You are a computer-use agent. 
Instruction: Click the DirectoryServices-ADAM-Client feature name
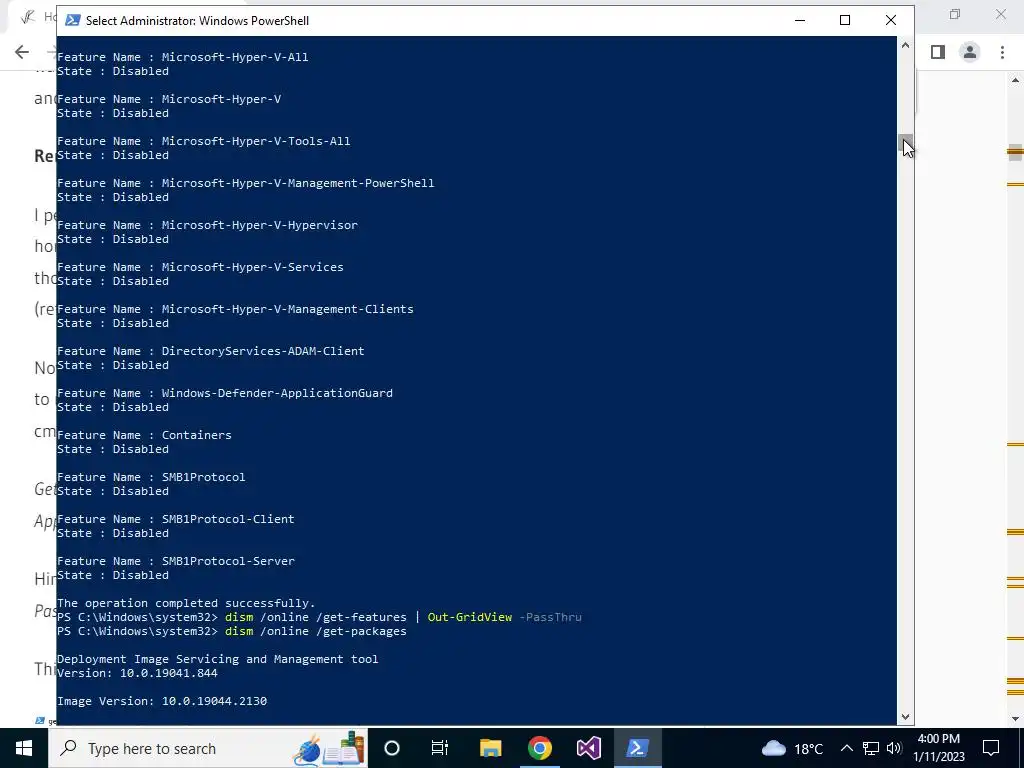tap(263, 351)
